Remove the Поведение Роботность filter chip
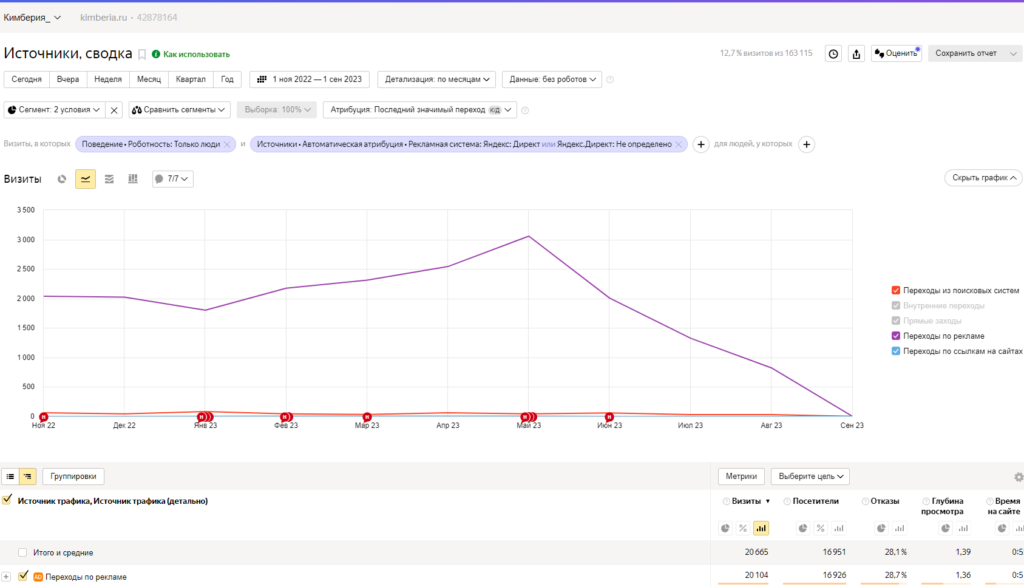 [227, 144]
